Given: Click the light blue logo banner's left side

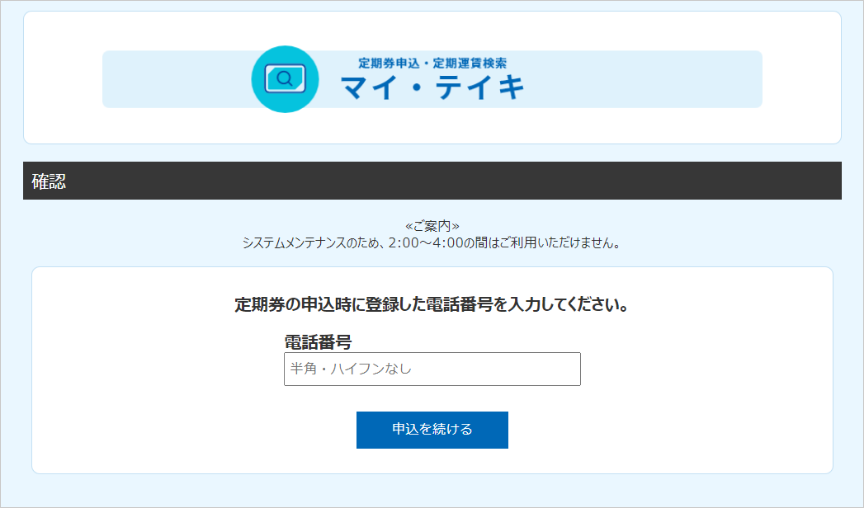Looking at the screenshot, I should 170,79.
